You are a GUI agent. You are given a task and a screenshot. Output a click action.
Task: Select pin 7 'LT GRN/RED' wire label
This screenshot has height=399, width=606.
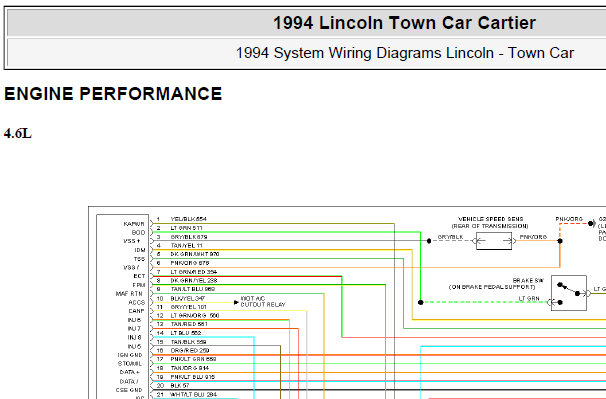pos(194,272)
